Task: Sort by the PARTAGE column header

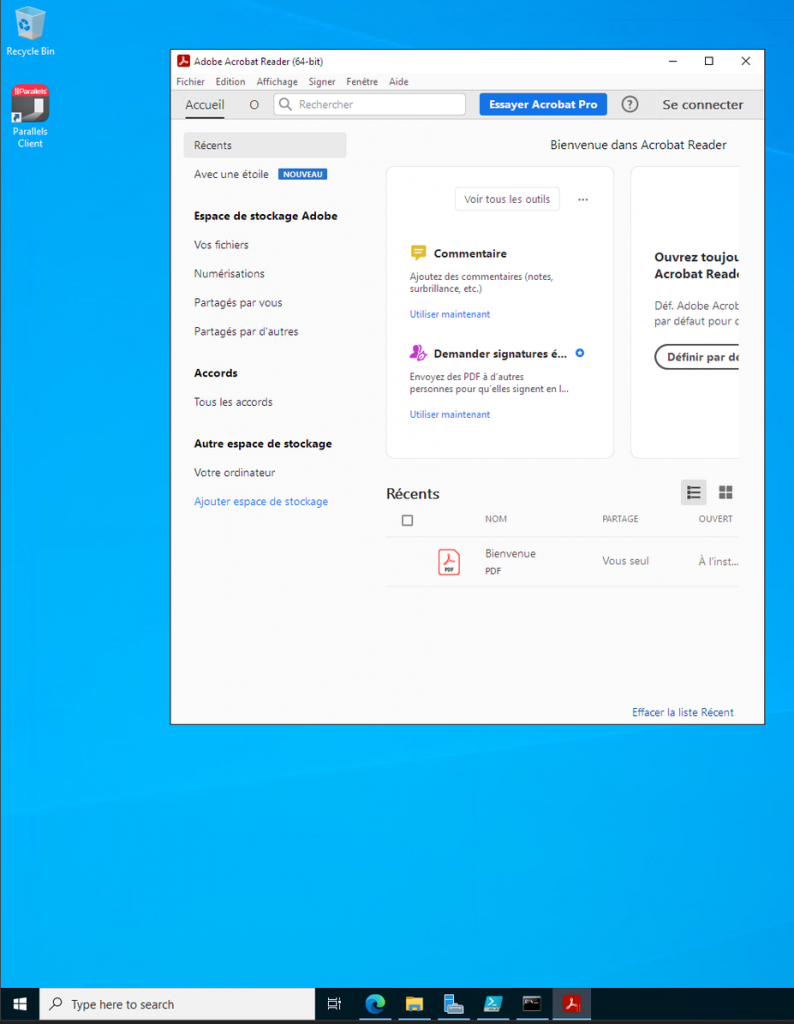Action: click(x=620, y=519)
